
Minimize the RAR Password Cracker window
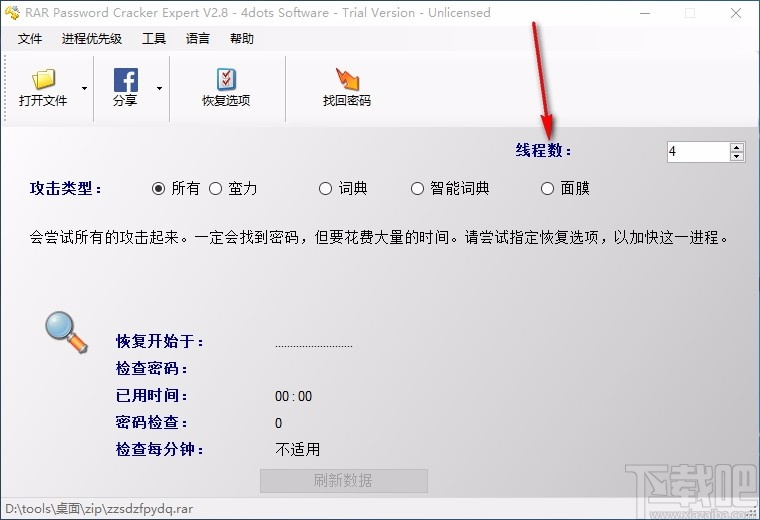[645, 13]
